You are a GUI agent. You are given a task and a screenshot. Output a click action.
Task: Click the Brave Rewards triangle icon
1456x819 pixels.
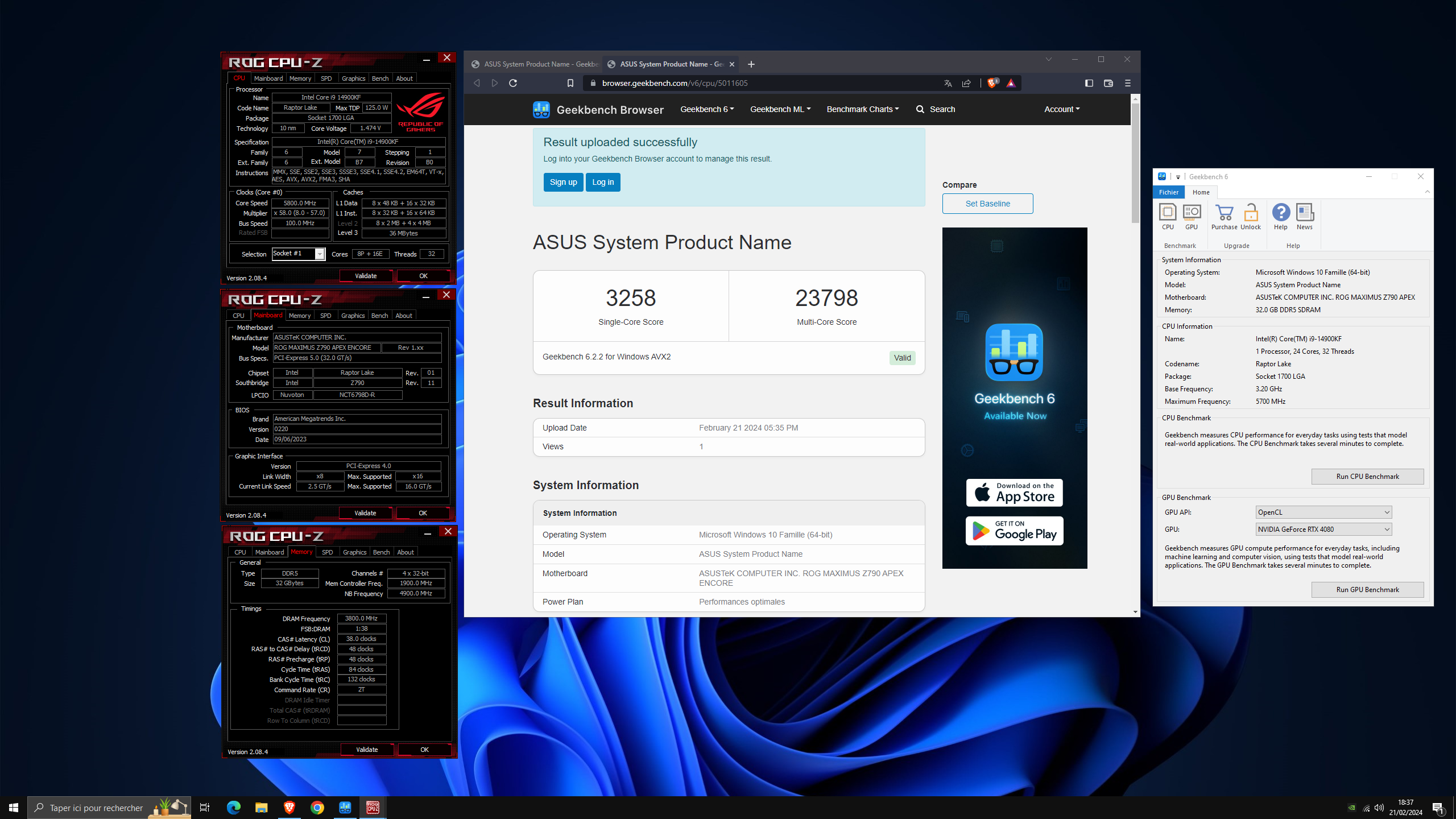[x=1011, y=83]
